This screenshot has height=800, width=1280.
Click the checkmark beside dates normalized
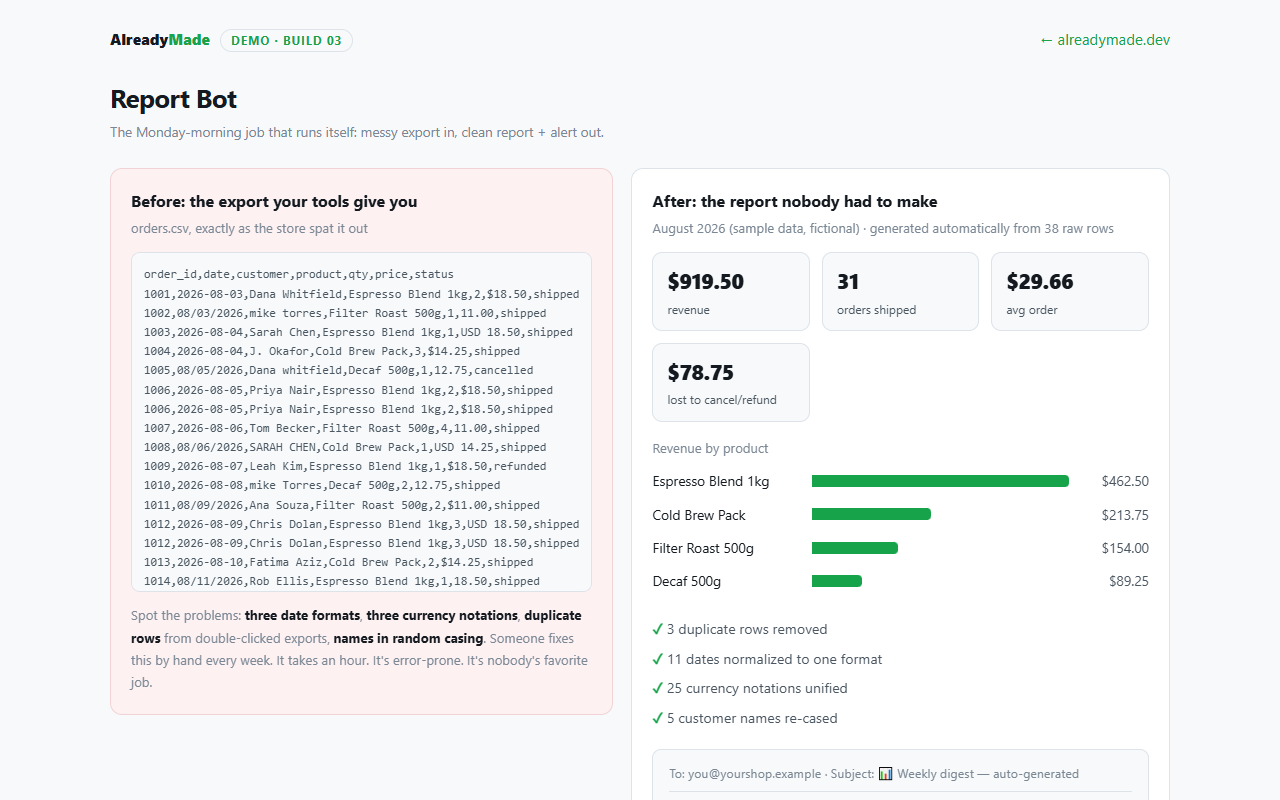pos(658,659)
